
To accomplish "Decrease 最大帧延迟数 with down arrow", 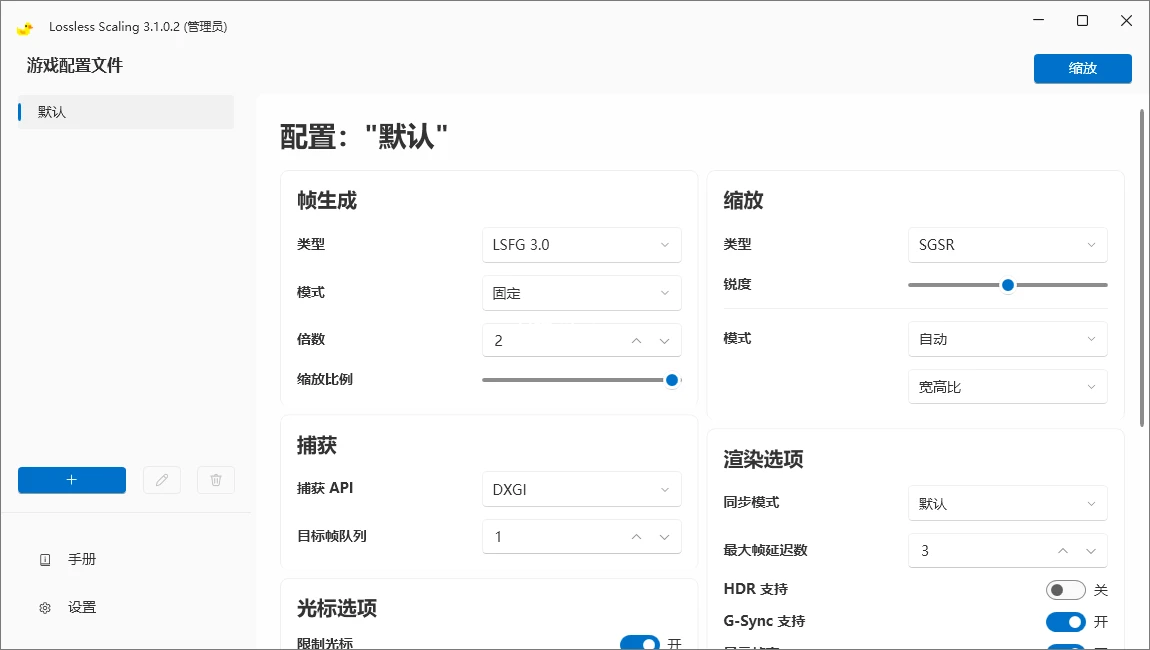I will coord(1091,551).
